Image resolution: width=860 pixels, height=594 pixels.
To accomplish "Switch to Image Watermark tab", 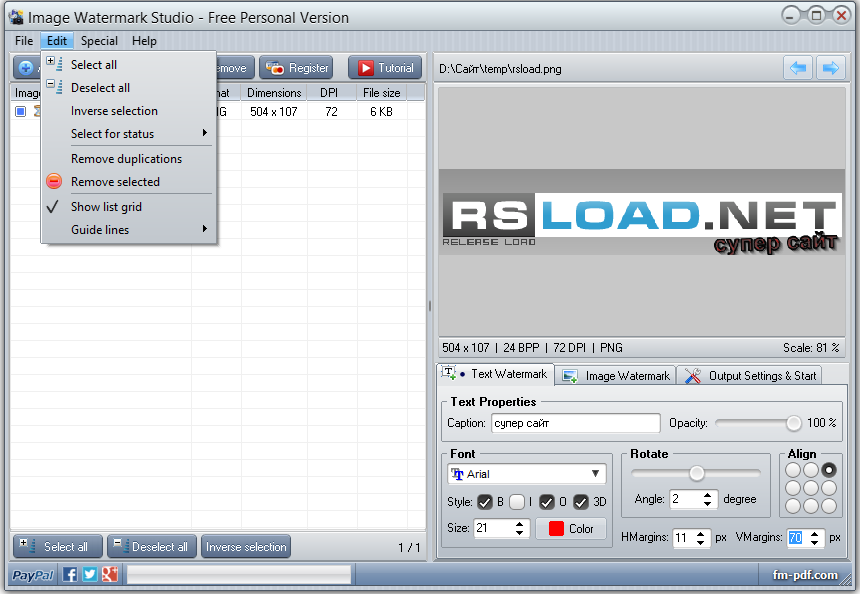I will click(x=616, y=376).
